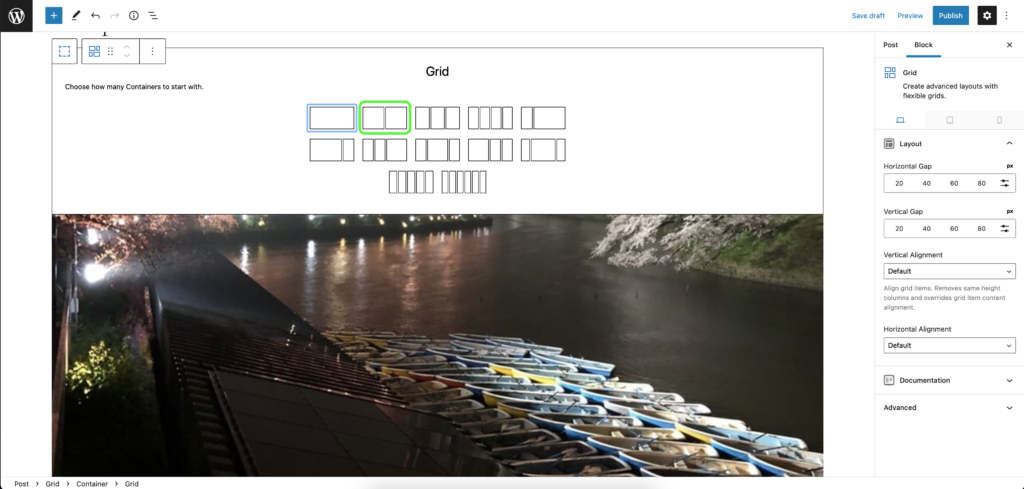Click the Grid breadcrumb after Post
Image resolution: width=1024 pixels, height=489 pixels.
click(52, 484)
